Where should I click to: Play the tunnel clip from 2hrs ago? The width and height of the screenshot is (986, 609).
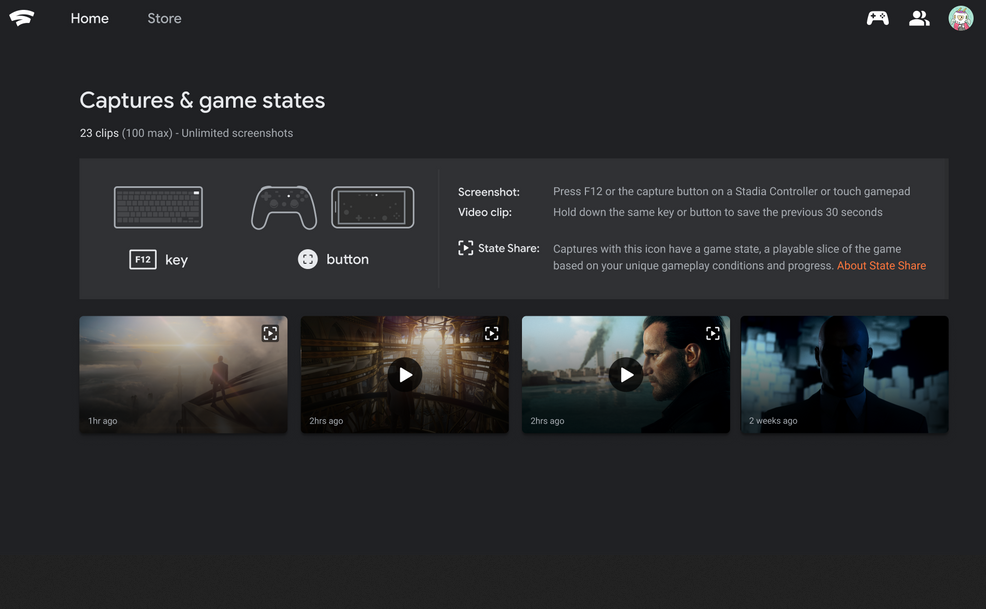click(405, 375)
